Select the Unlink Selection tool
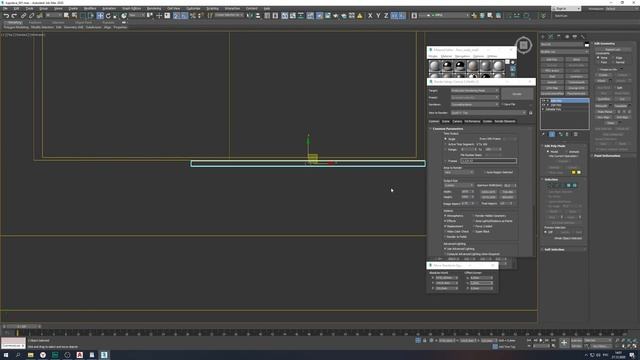This screenshot has height=360, width=640. [x=31, y=16]
